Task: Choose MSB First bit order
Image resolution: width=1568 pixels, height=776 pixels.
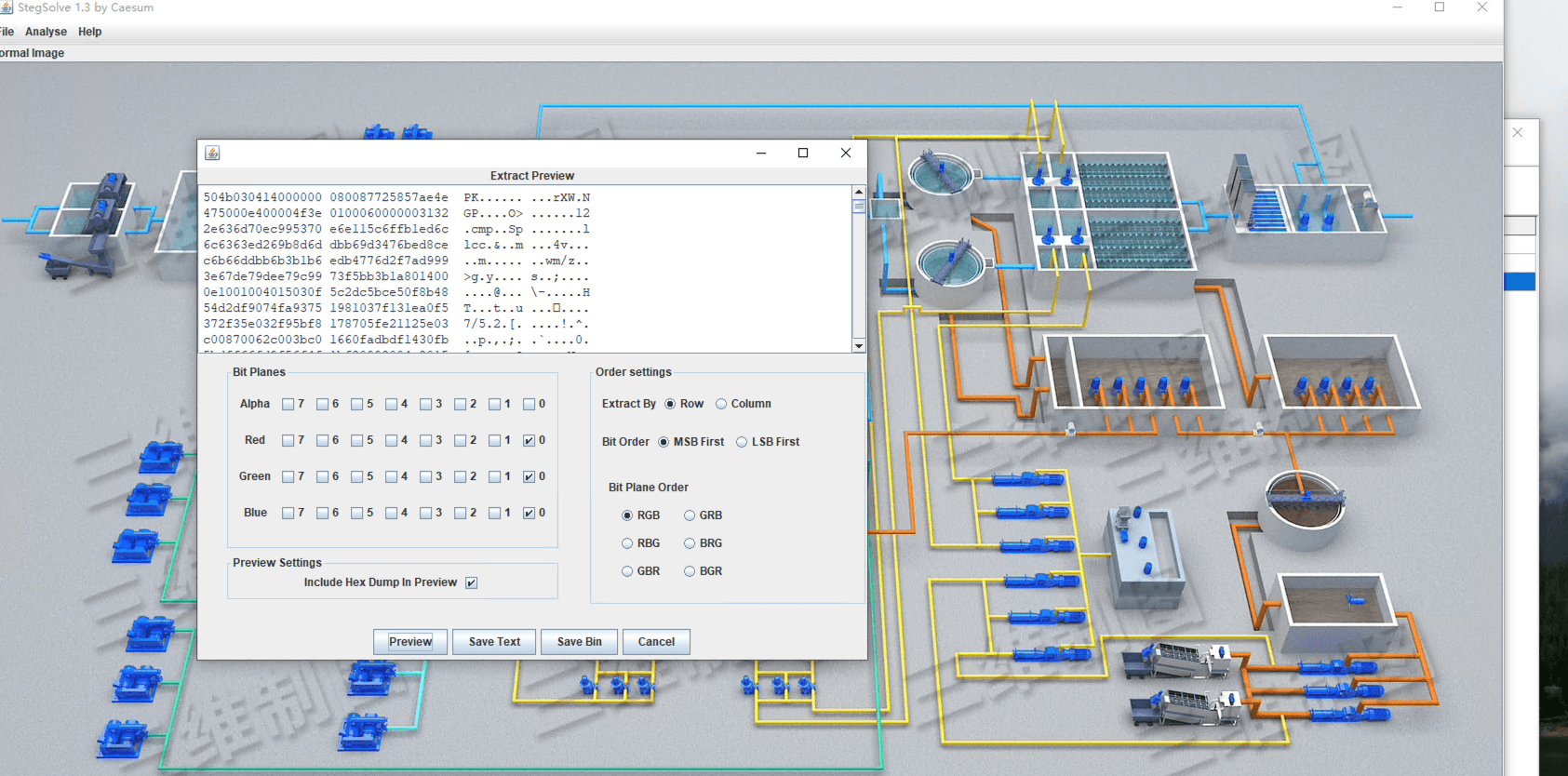Action: click(x=663, y=442)
